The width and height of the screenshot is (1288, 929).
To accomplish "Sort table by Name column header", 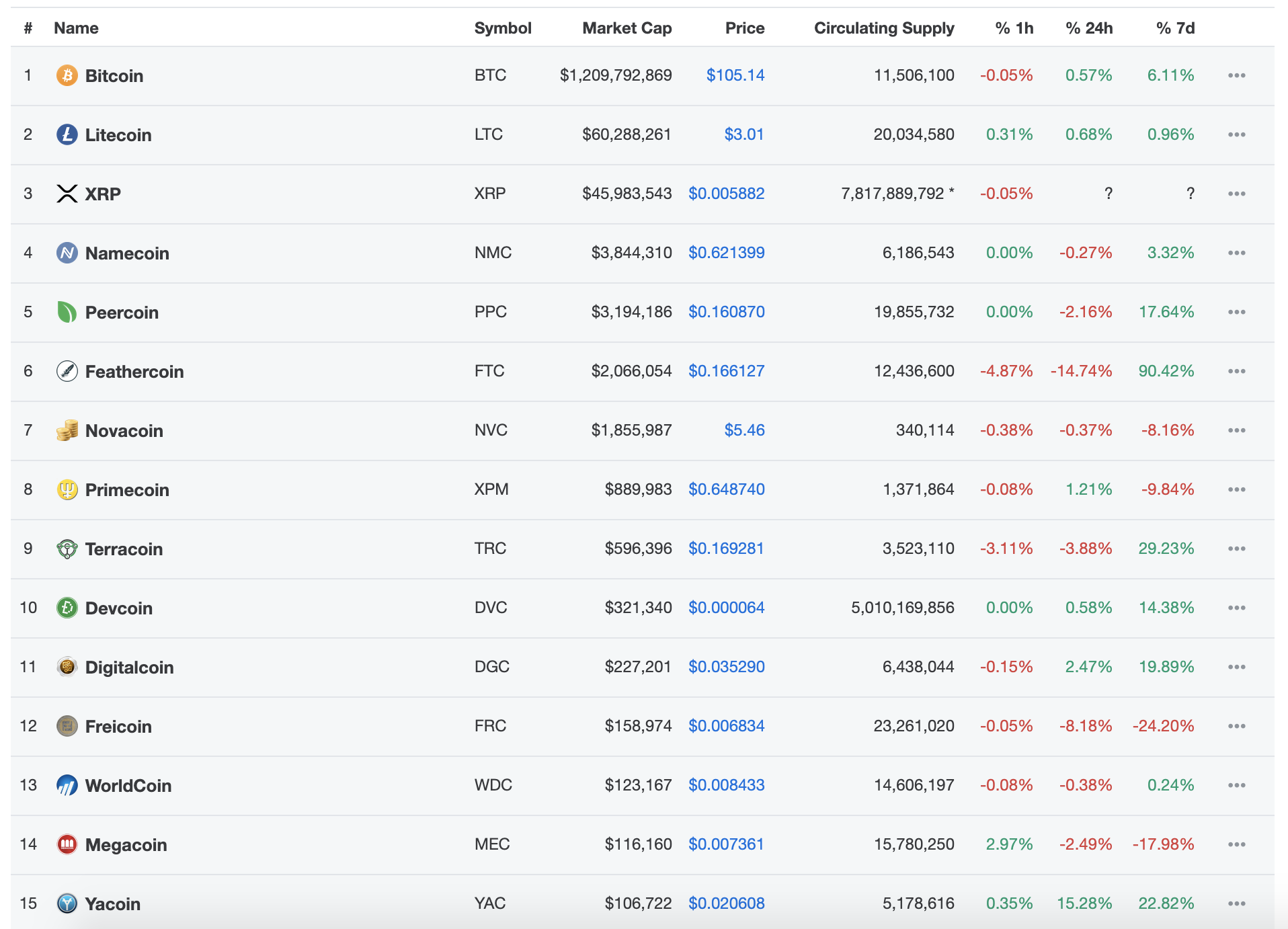I will pos(76,28).
